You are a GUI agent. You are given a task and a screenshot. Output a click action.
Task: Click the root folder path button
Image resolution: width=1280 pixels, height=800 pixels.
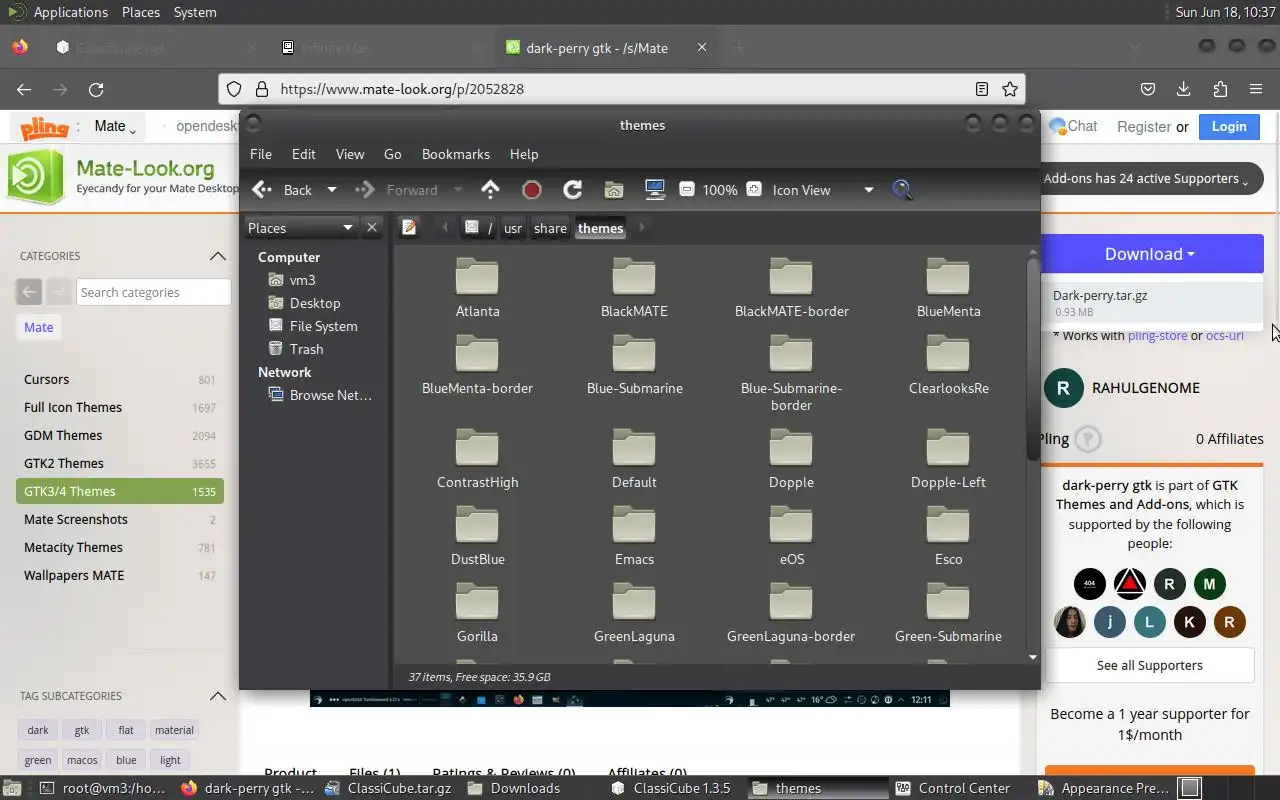[x=480, y=228]
